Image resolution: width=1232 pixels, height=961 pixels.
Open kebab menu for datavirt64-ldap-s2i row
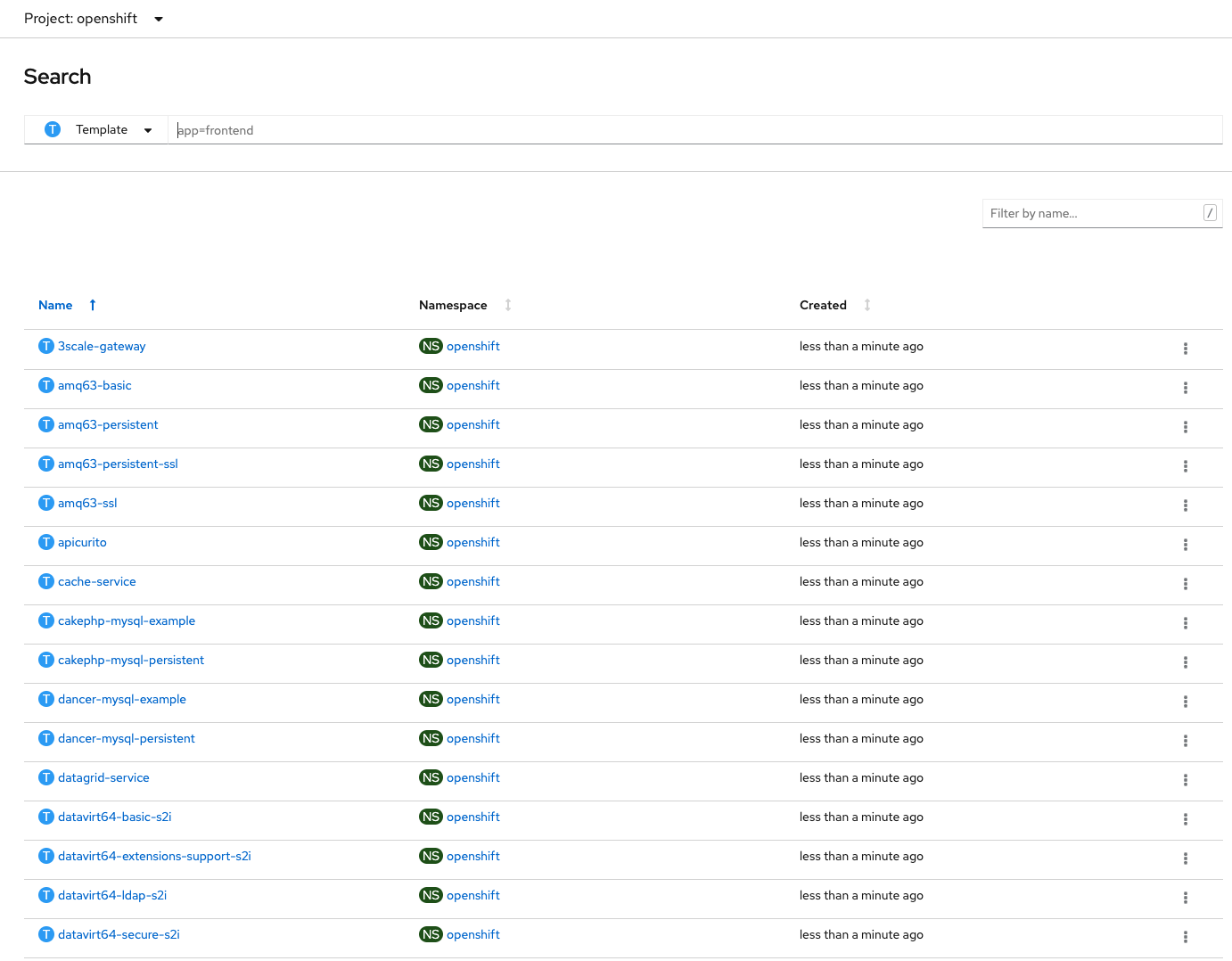[1185, 898]
